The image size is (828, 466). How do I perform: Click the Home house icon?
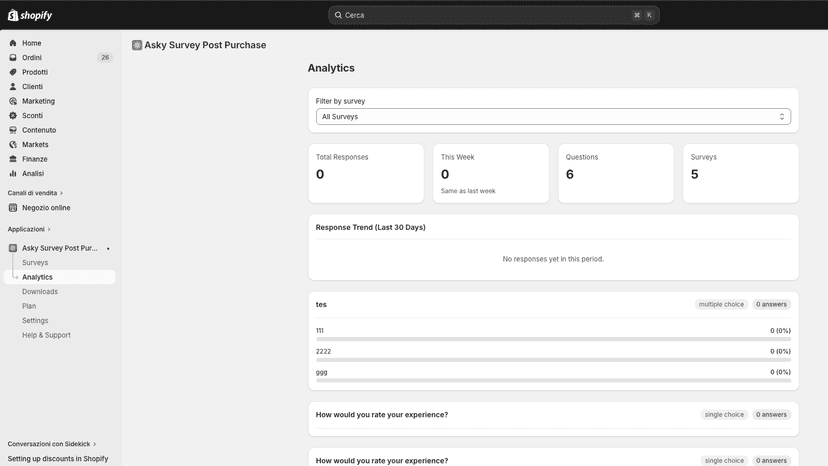tap(13, 43)
